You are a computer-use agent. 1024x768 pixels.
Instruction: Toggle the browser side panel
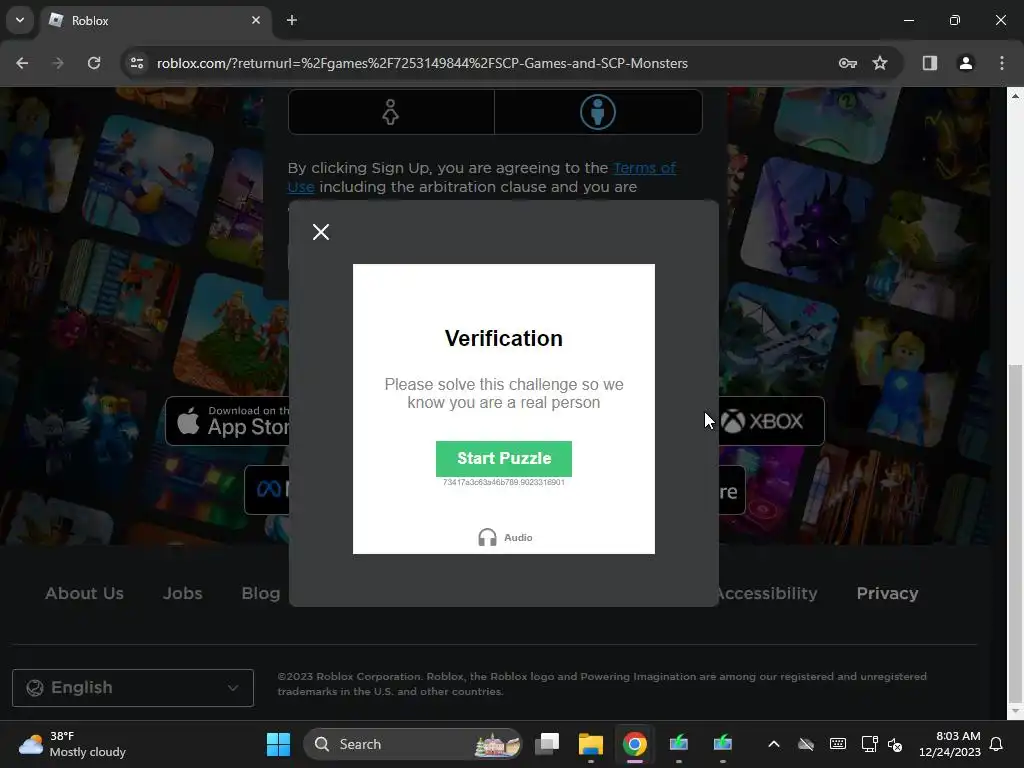coord(929,63)
